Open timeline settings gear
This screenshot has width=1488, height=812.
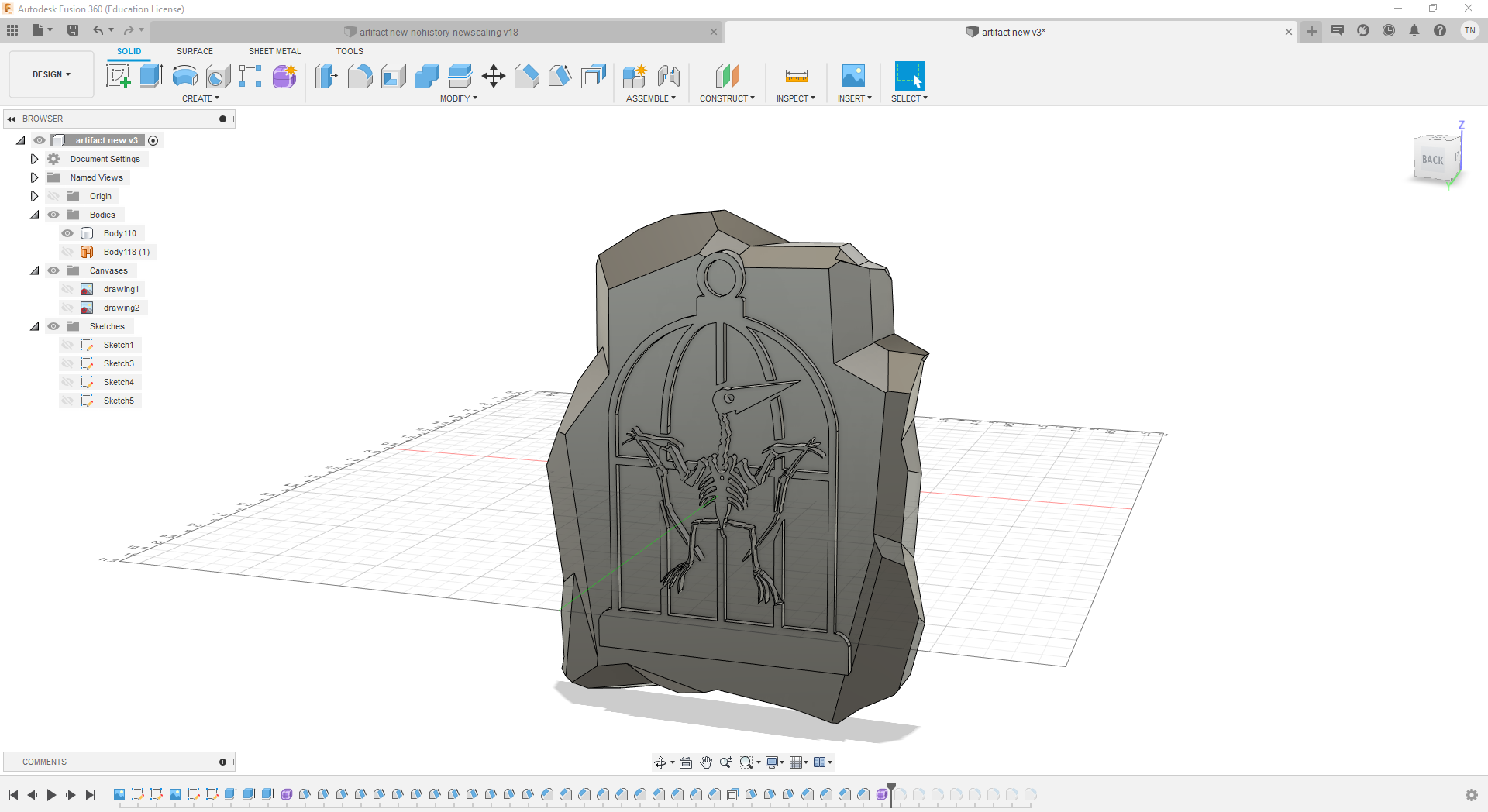(1472, 795)
